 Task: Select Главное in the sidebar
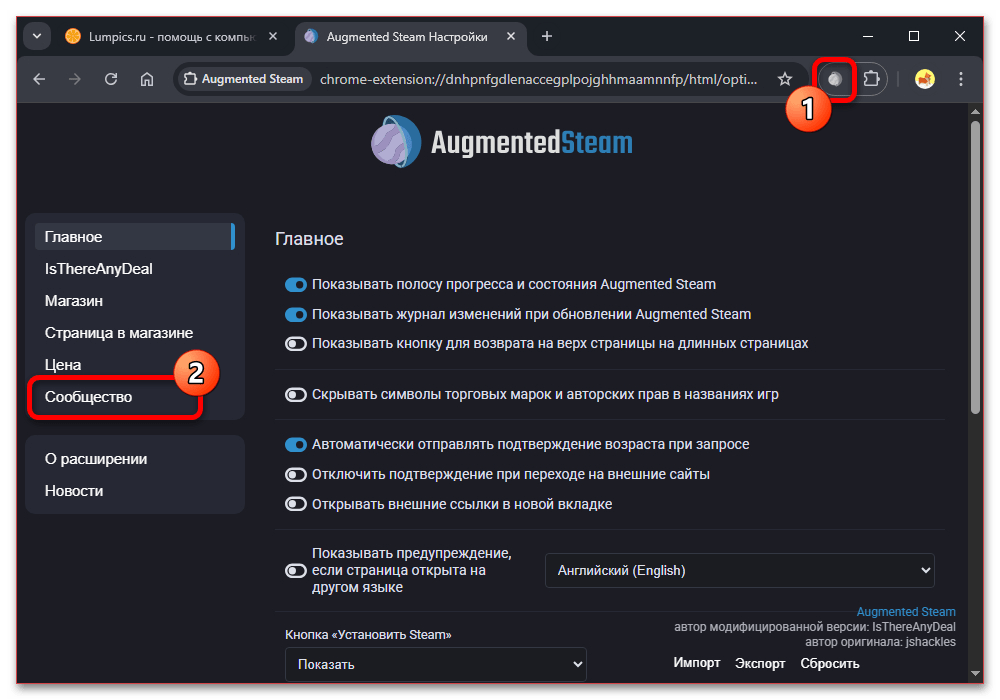coord(135,237)
